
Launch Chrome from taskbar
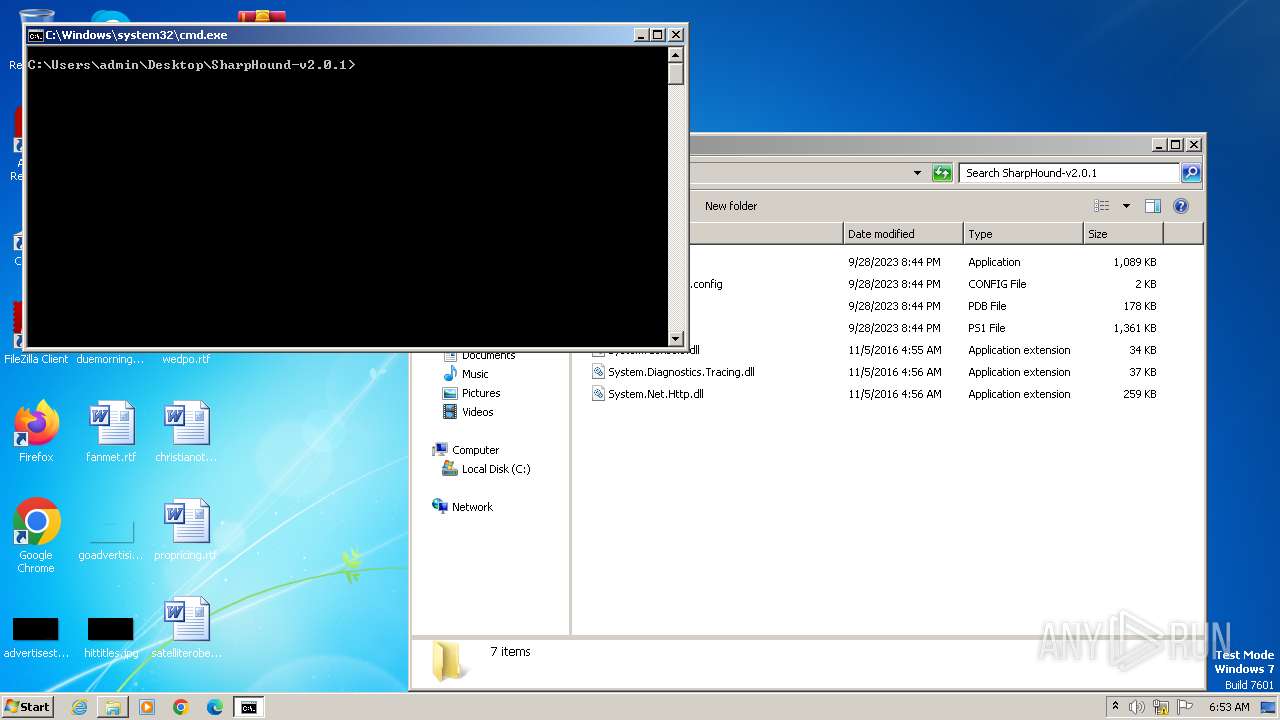(x=181, y=707)
